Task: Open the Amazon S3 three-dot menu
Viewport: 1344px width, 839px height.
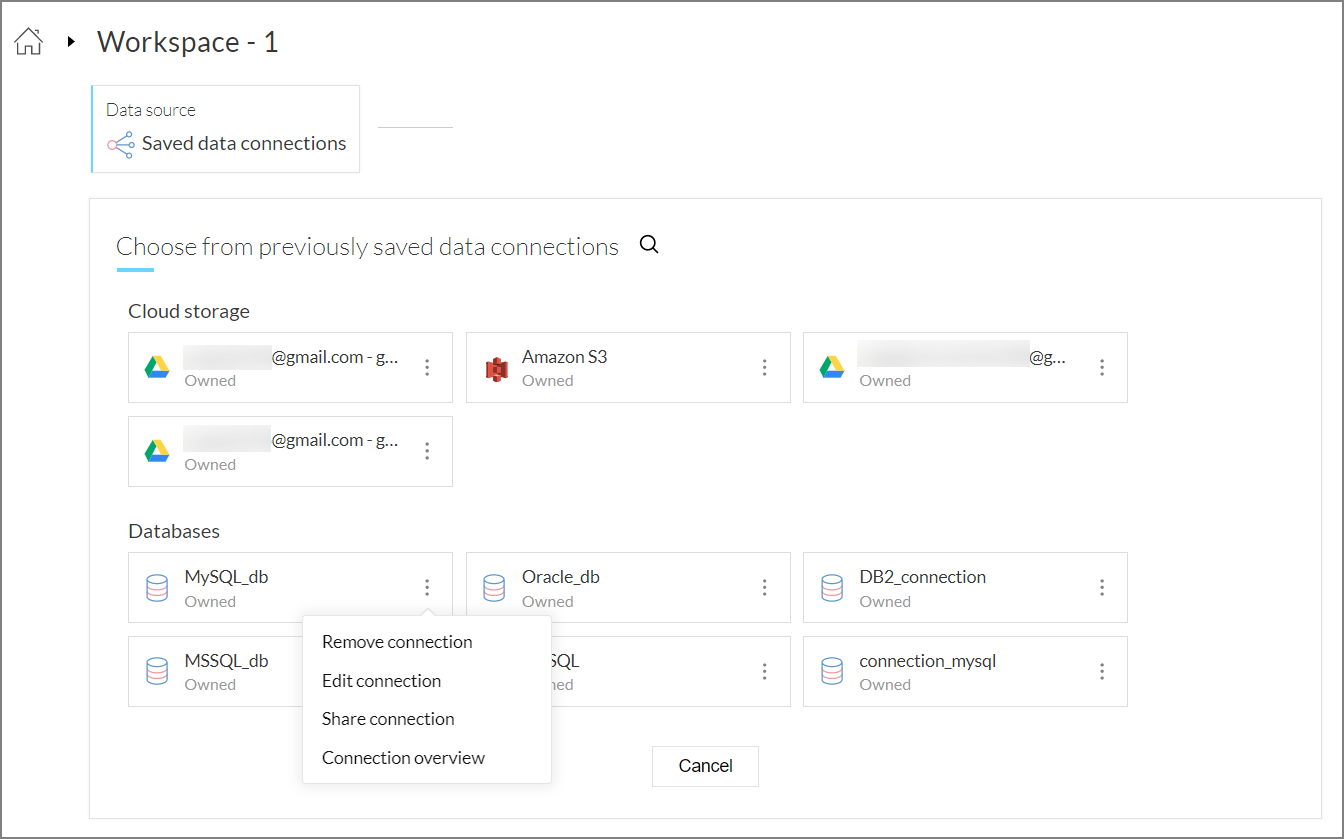Action: point(765,368)
